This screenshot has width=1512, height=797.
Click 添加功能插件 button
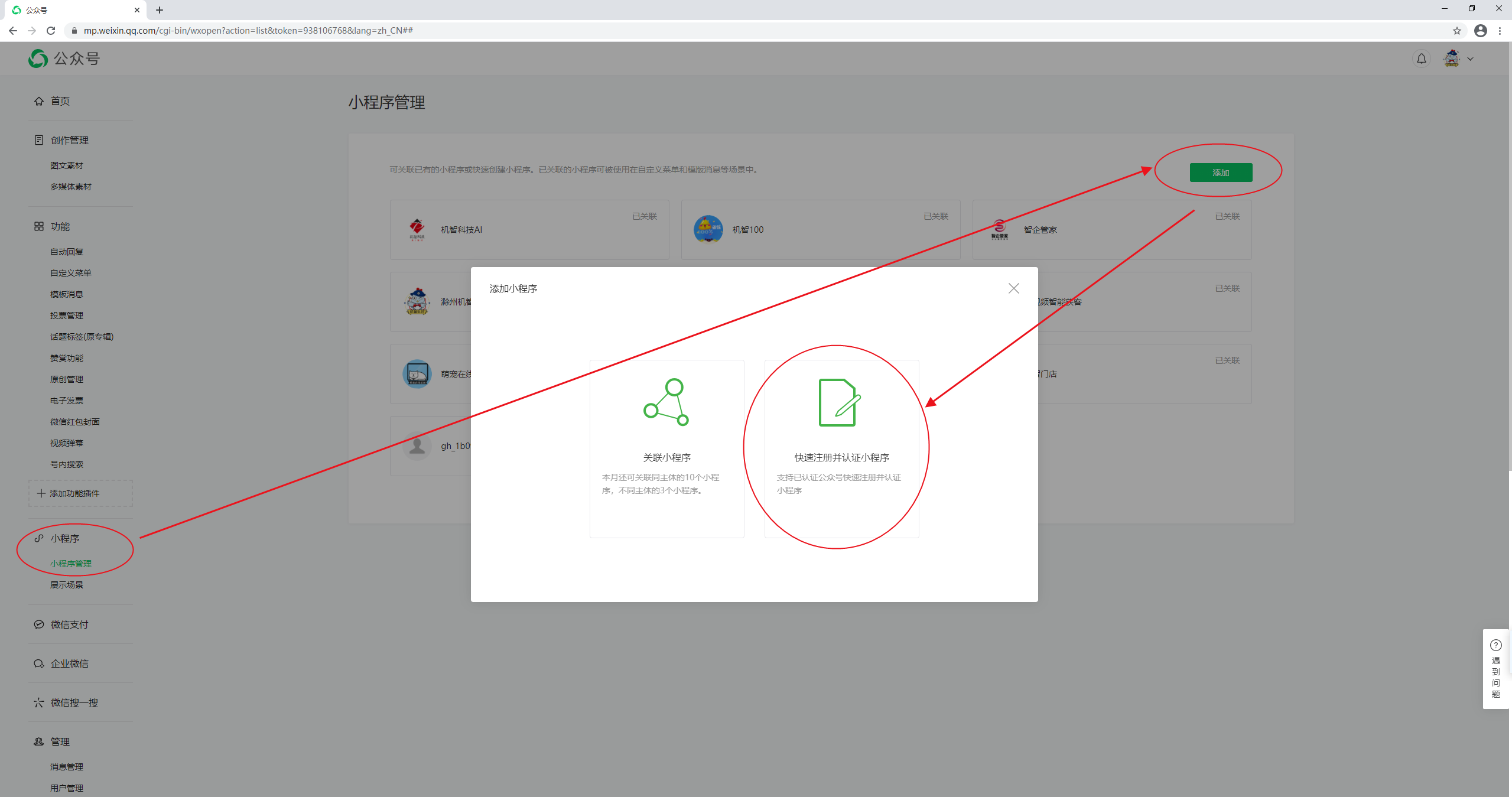80,493
